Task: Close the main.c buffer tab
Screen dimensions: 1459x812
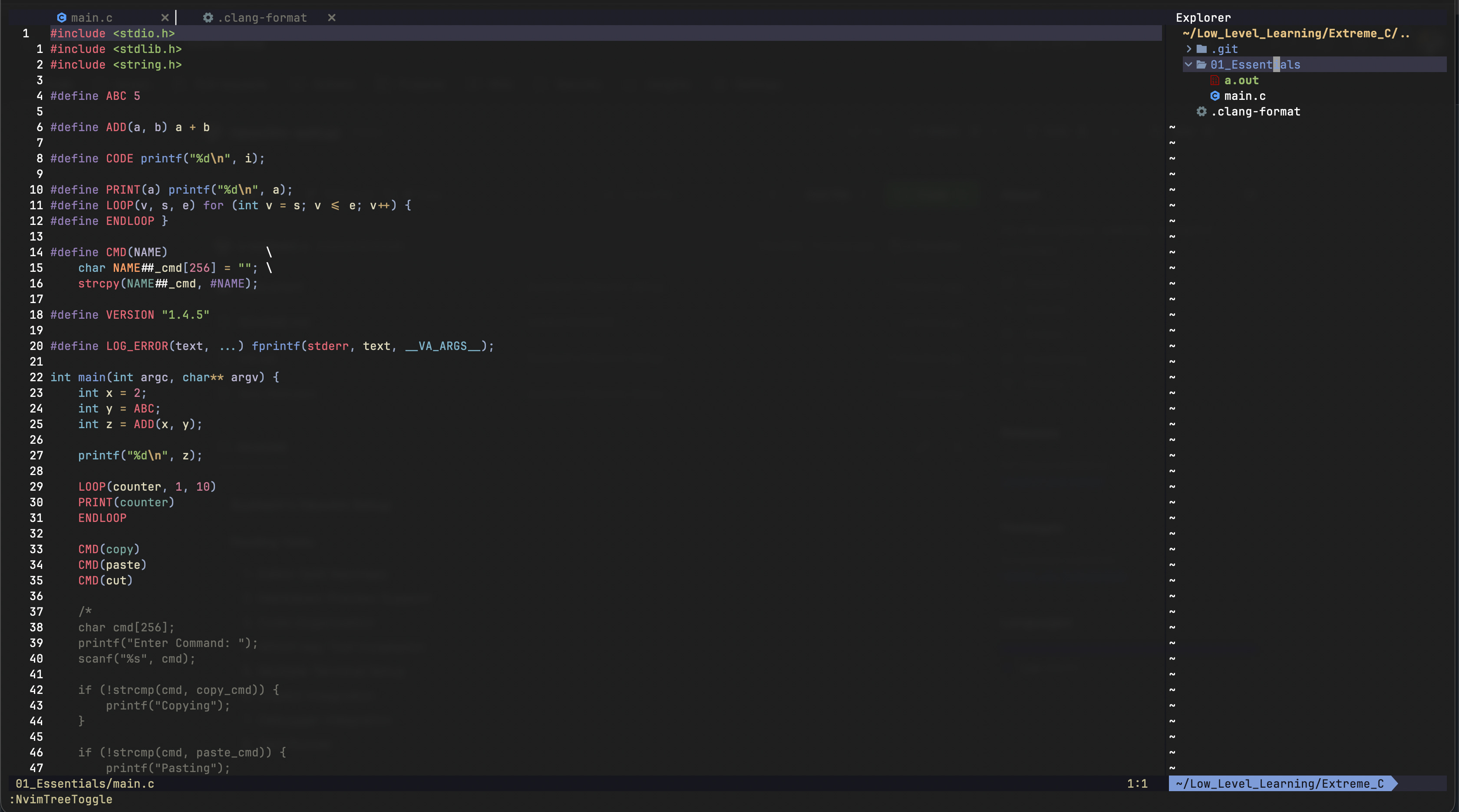Action: [165, 17]
